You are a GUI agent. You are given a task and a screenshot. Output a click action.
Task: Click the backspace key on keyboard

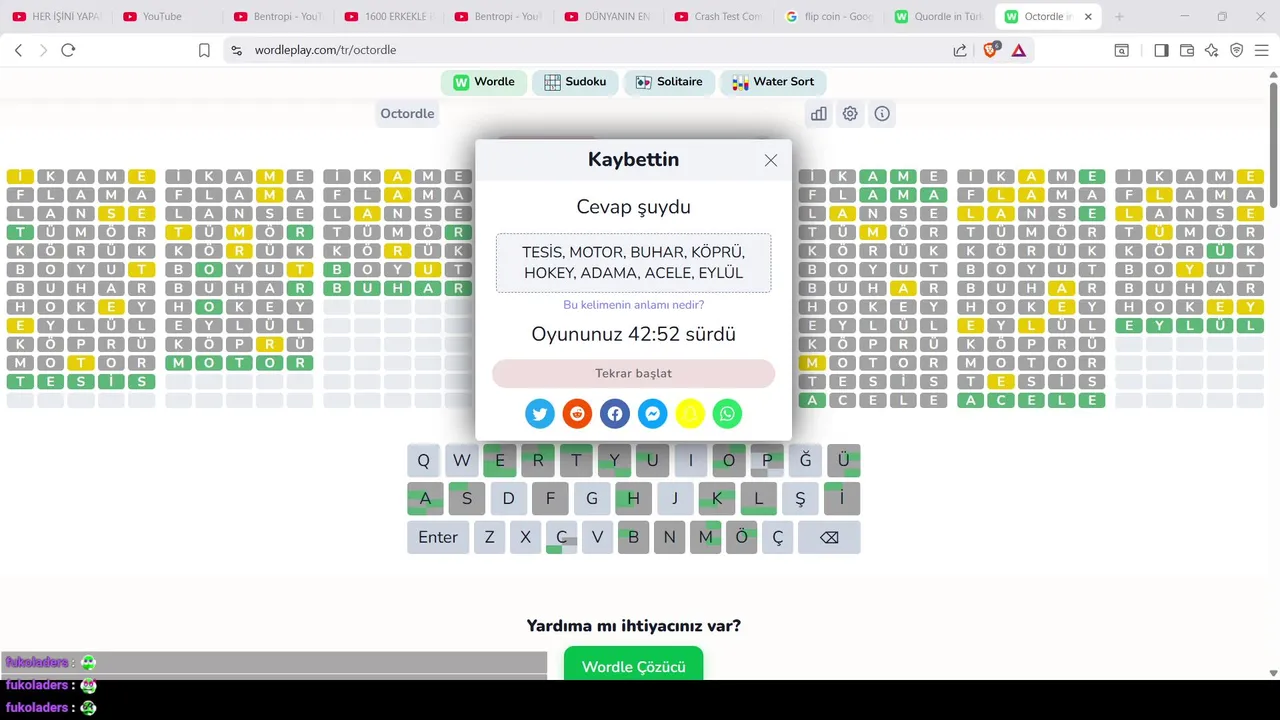coord(829,537)
